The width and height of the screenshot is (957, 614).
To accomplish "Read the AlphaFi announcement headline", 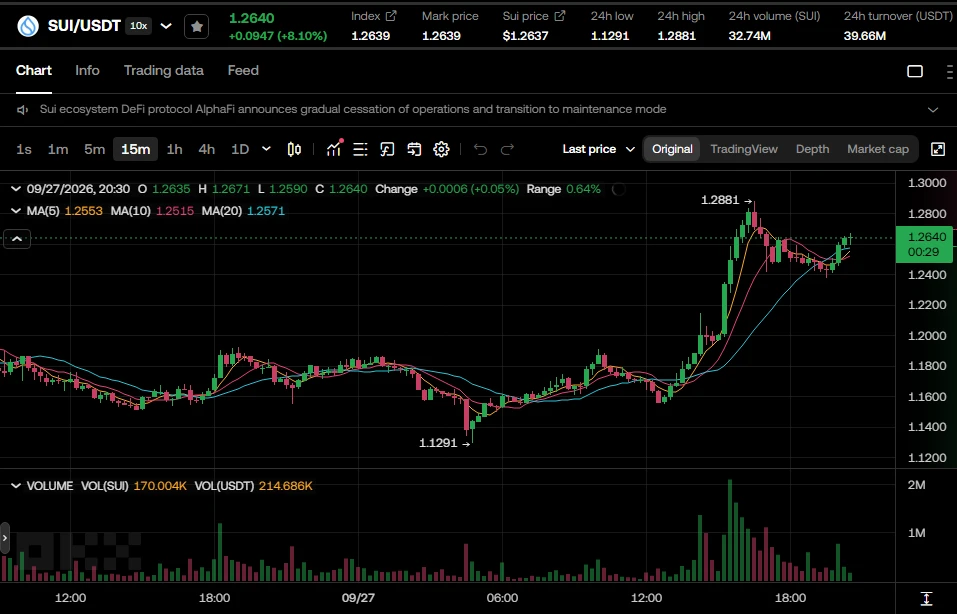I will 353,109.
